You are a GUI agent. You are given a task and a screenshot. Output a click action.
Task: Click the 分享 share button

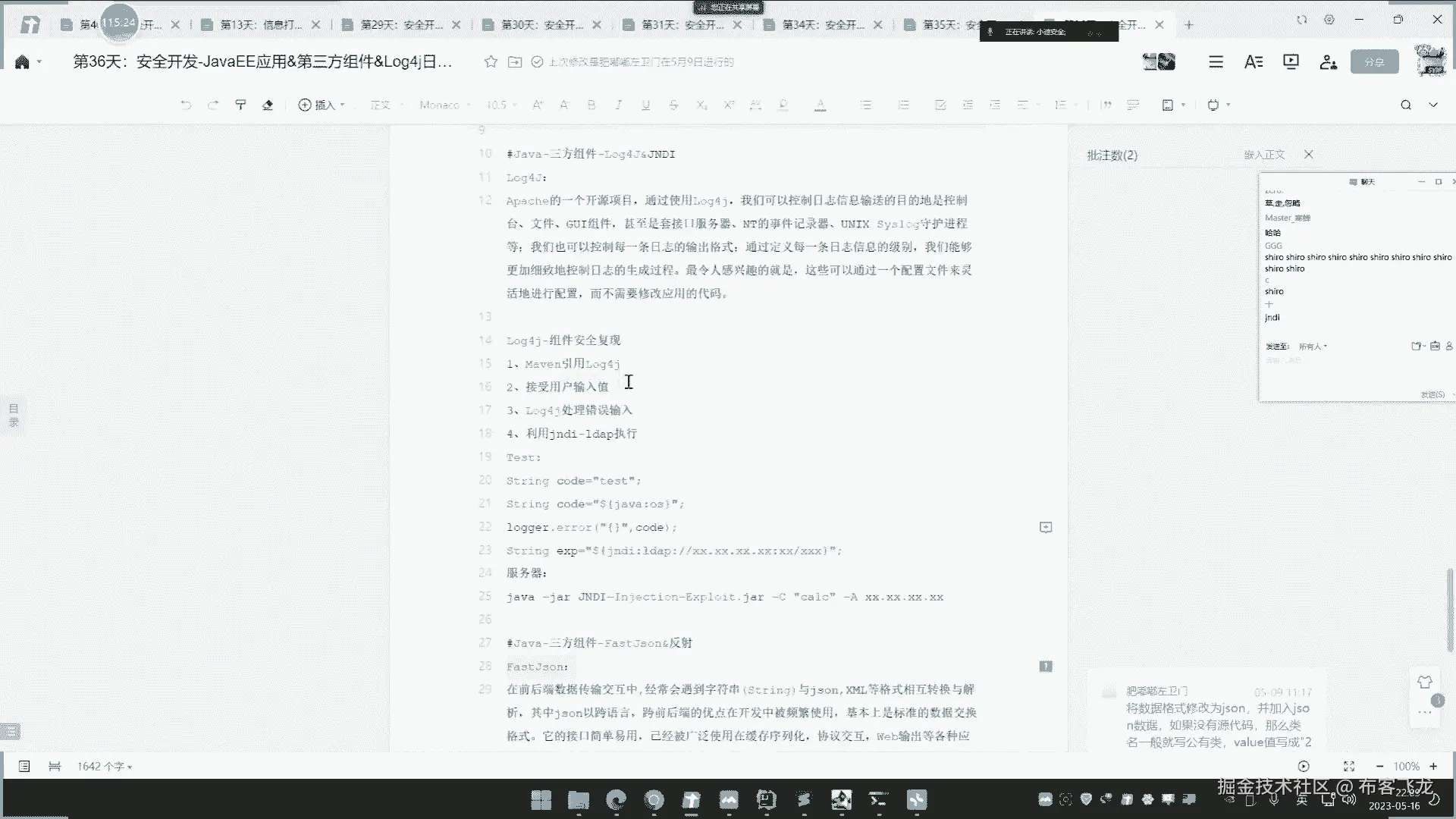tap(1374, 62)
